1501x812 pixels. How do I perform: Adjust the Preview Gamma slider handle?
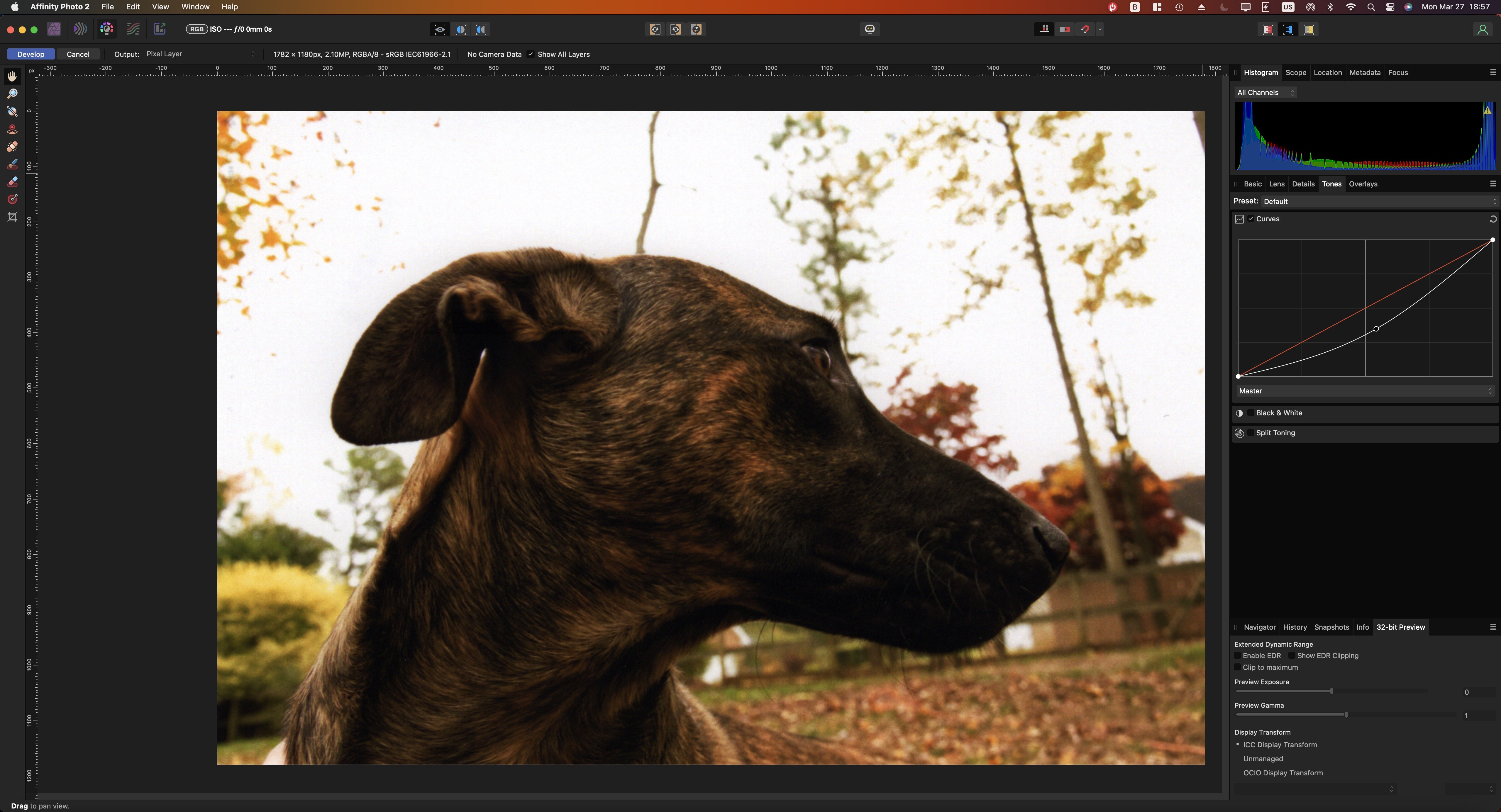coord(1346,715)
